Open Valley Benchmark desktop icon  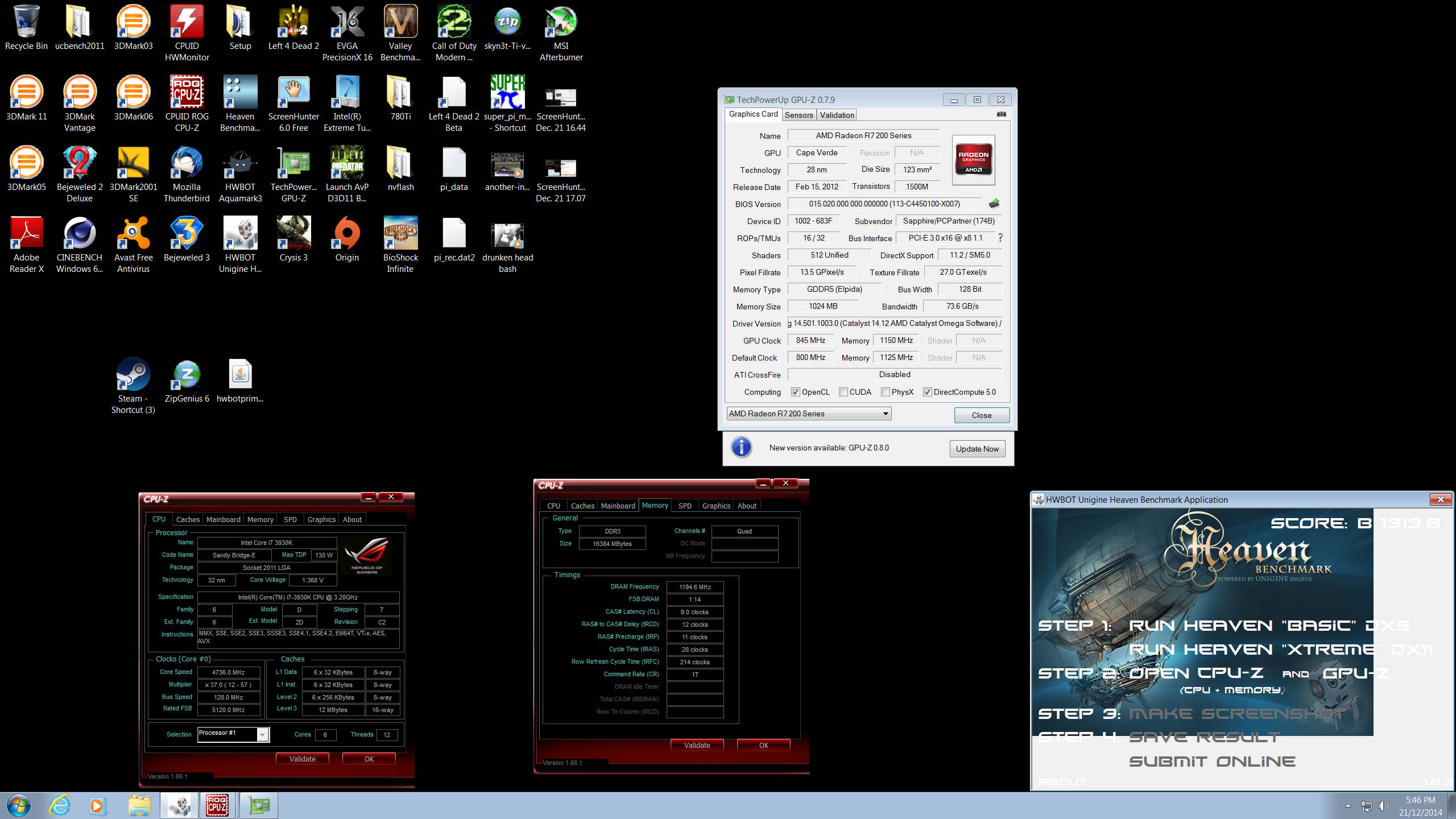click(x=400, y=33)
